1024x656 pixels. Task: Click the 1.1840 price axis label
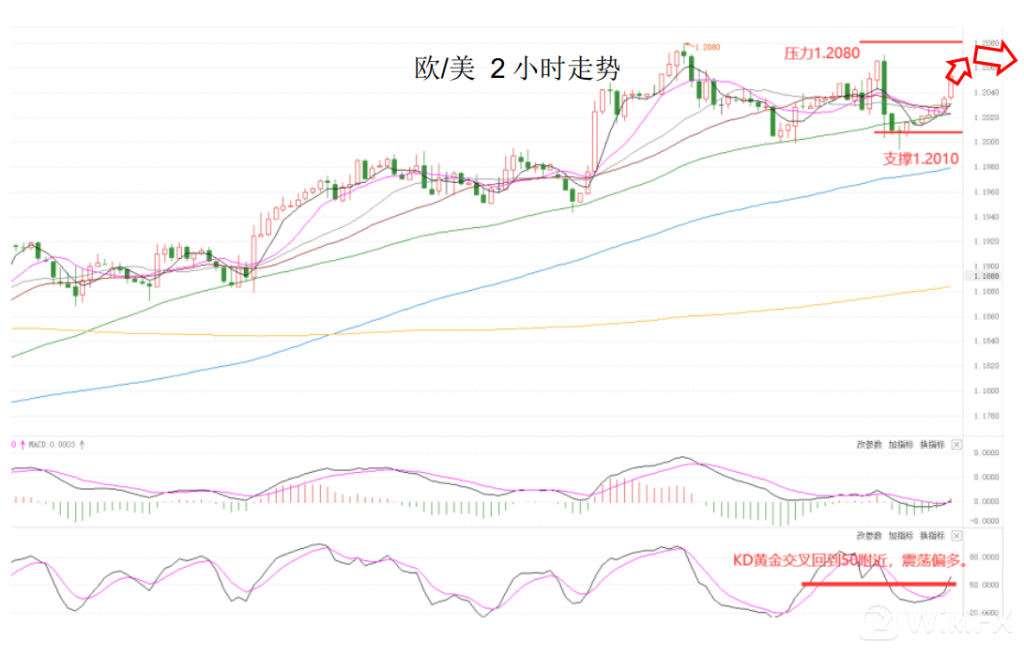coord(986,341)
